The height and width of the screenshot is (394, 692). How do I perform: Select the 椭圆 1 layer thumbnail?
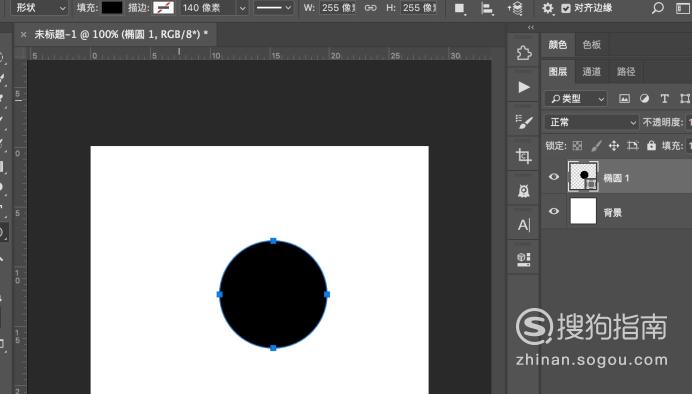pos(583,176)
